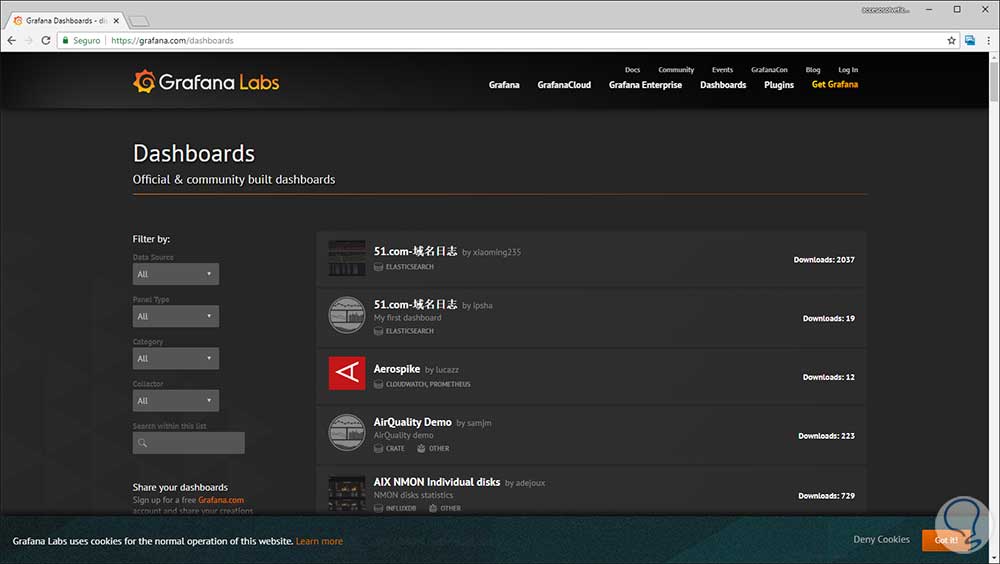This screenshot has width=1000, height=564.
Task: Open the Events link
Action: pyautogui.click(x=723, y=70)
